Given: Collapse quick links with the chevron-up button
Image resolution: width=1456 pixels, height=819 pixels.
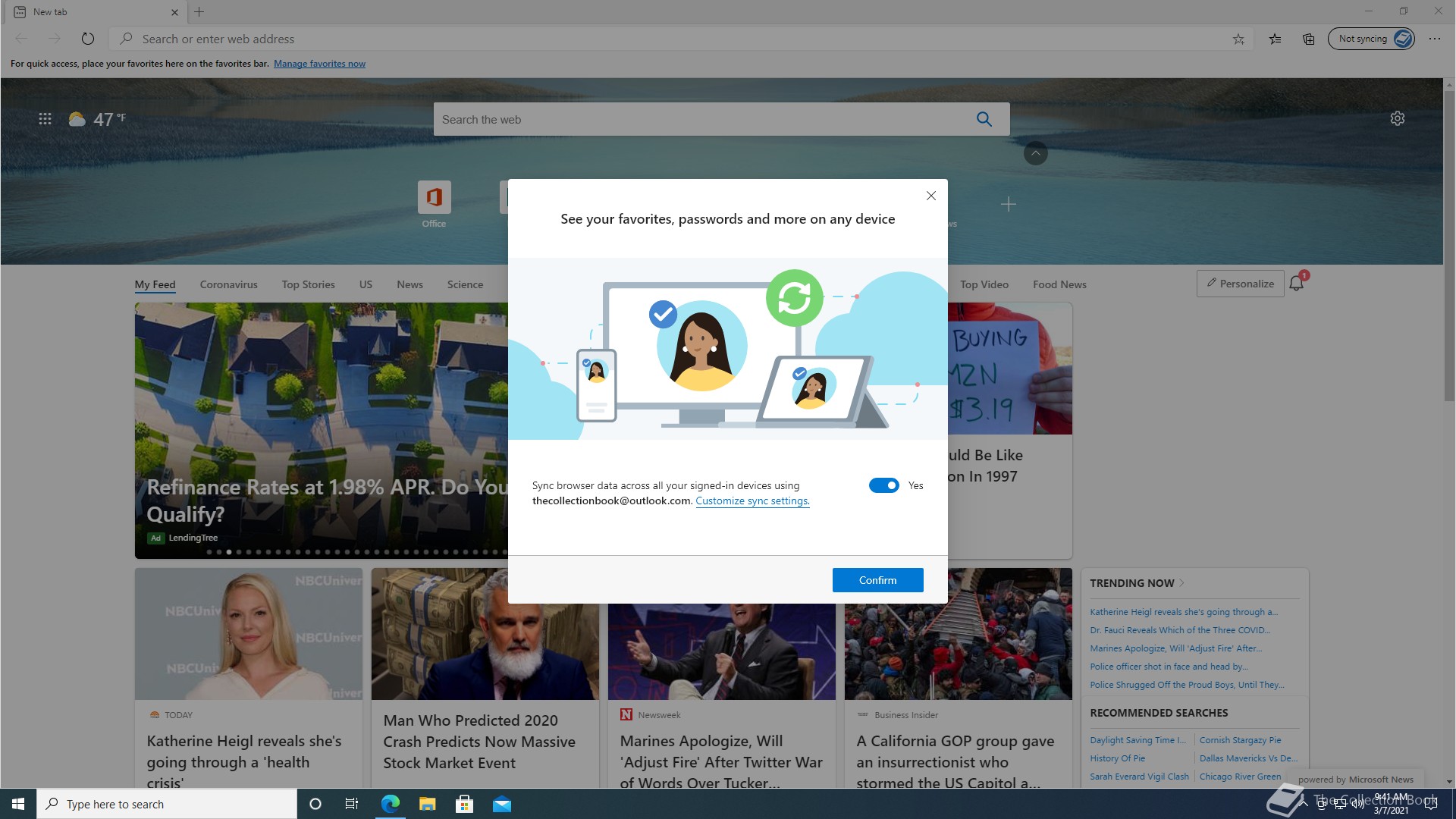Looking at the screenshot, I should (x=1035, y=153).
